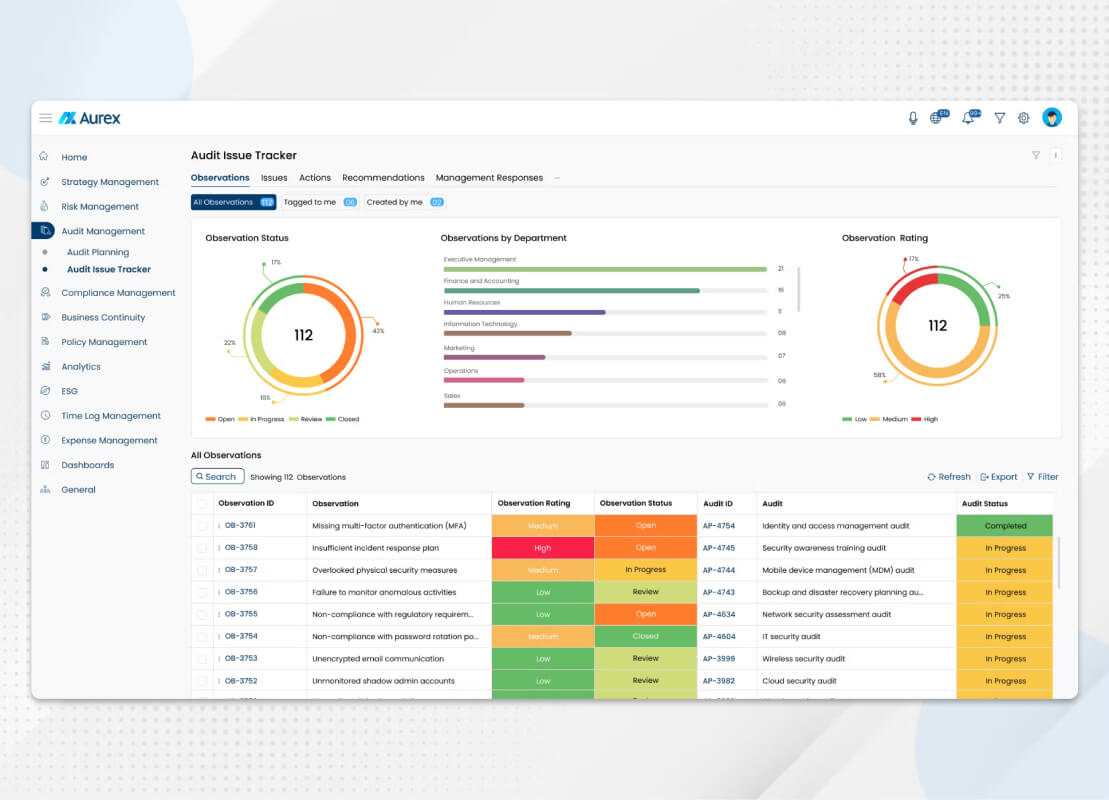The height and width of the screenshot is (800, 1109).
Task: Click the Audit Management sidebar icon
Action: [45, 231]
